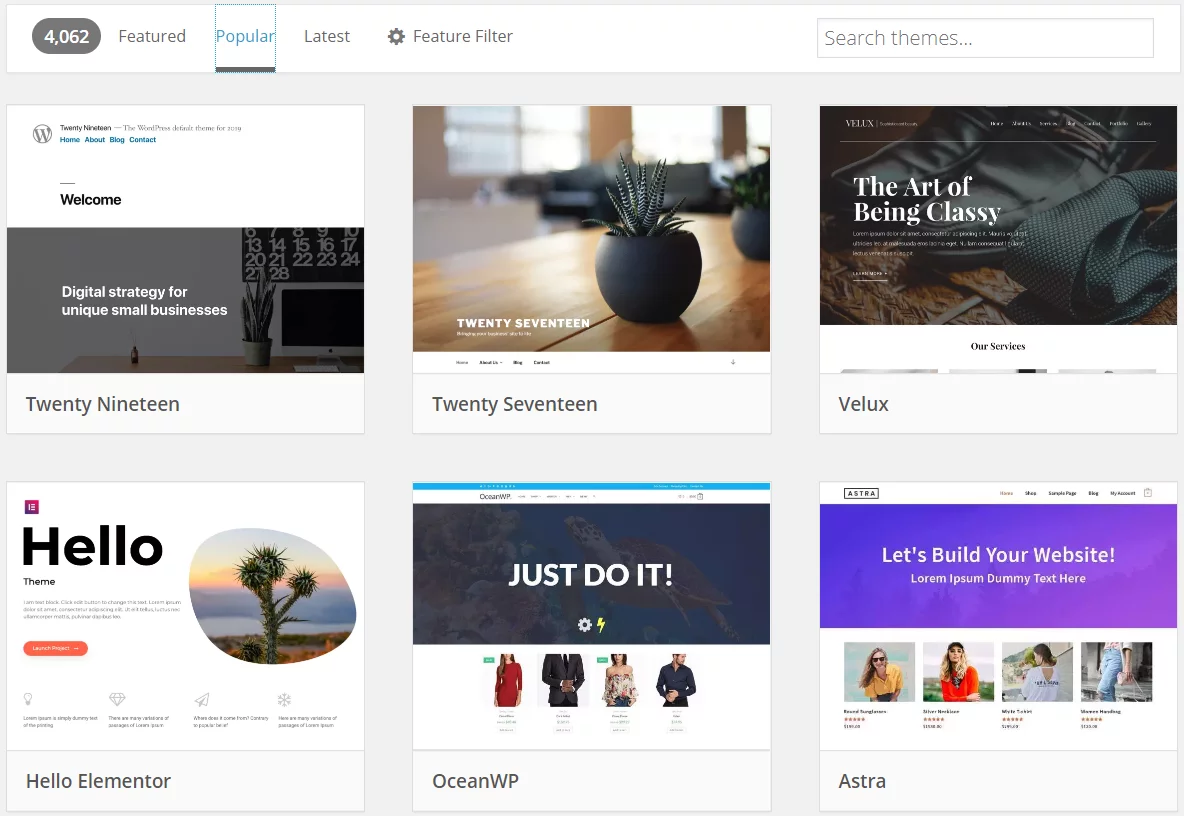Click the Astra logo badge in preview

pyautogui.click(x=861, y=493)
